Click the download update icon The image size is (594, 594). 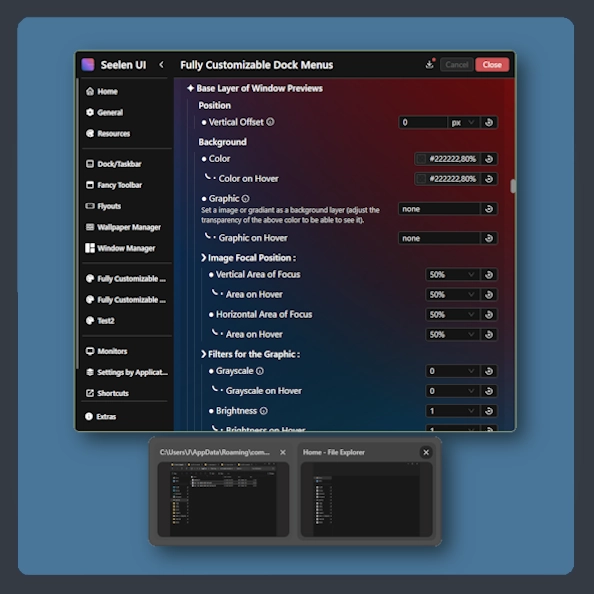pyautogui.click(x=429, y=65)
